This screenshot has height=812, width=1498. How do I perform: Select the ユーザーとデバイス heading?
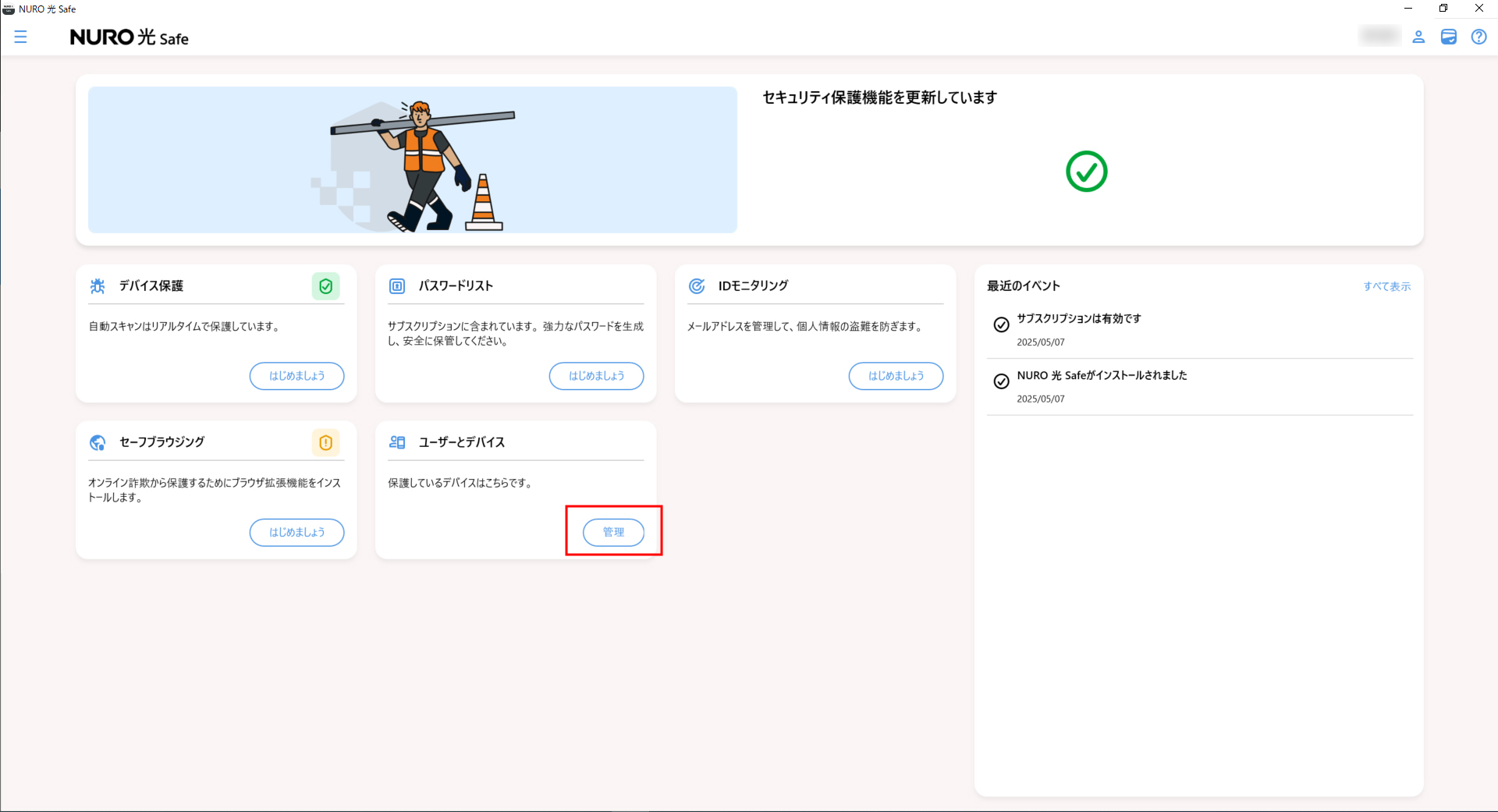pyautogui.click(x=462, y=442)
